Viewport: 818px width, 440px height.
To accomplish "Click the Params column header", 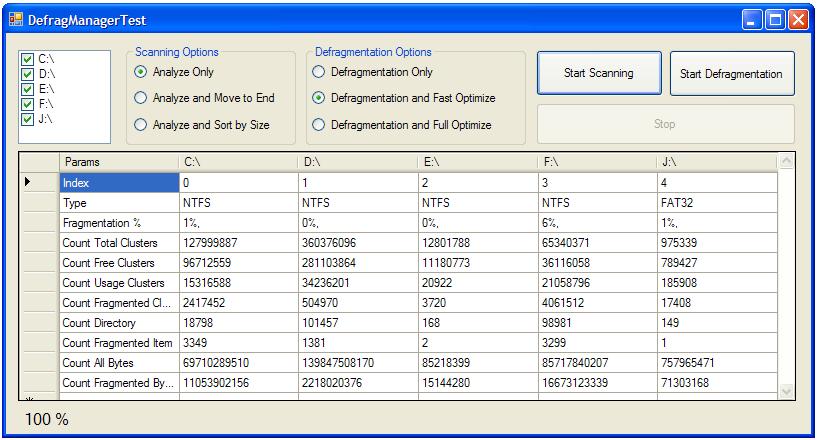I will click(x=119, y=162).
